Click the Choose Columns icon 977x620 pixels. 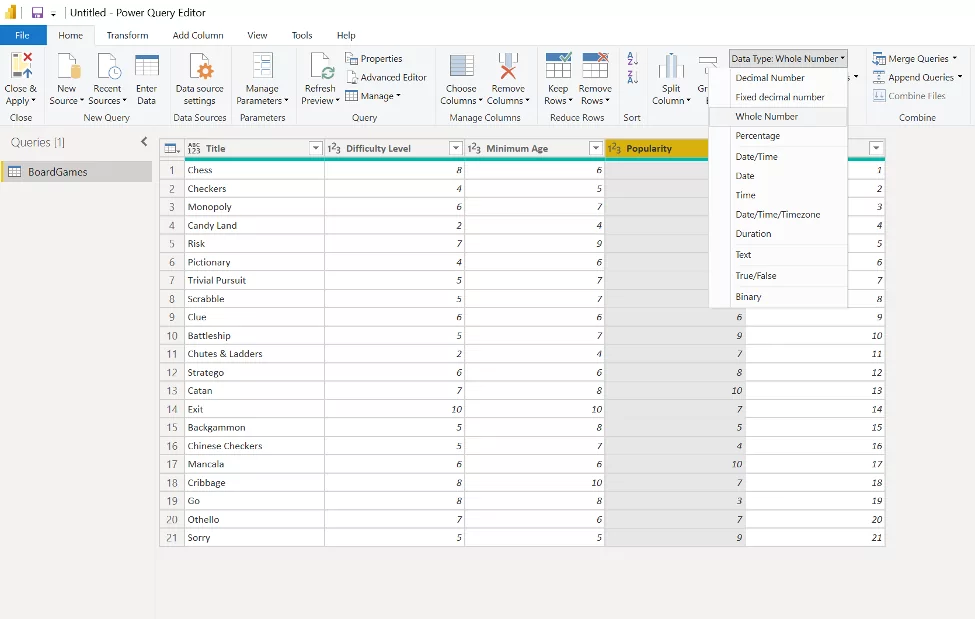(x=461, y=66)
